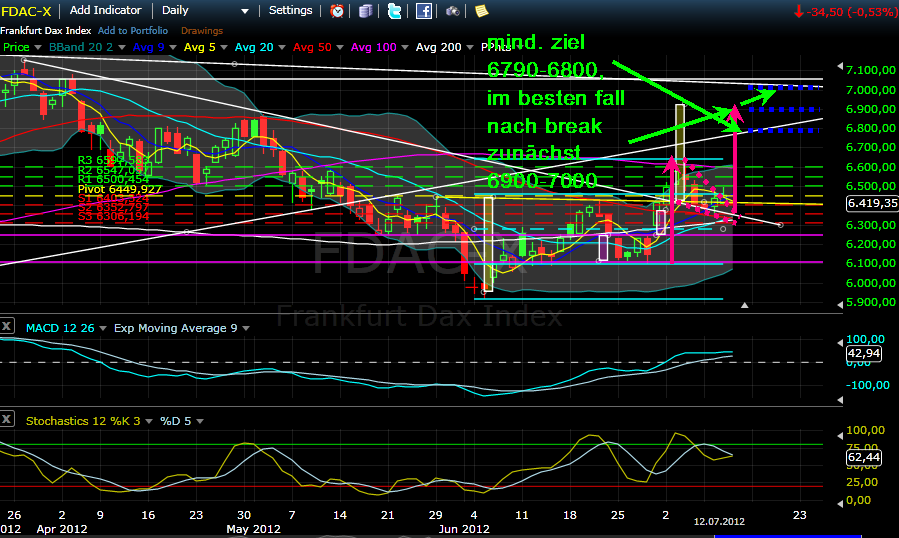899x538 pixels.
Task: Click the R3 pivot level label
Action: tap(112, 160)
